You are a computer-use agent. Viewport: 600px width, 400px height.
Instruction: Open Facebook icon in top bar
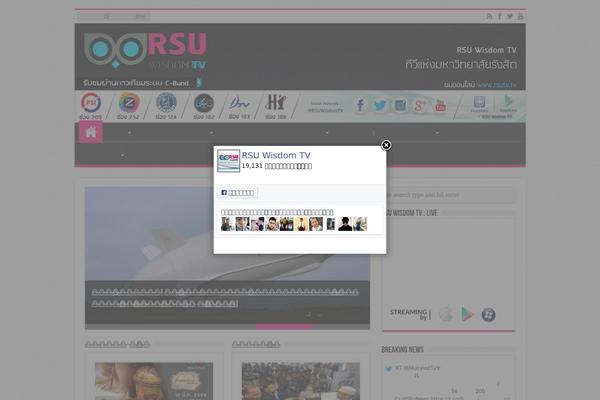tap(500, 16)
